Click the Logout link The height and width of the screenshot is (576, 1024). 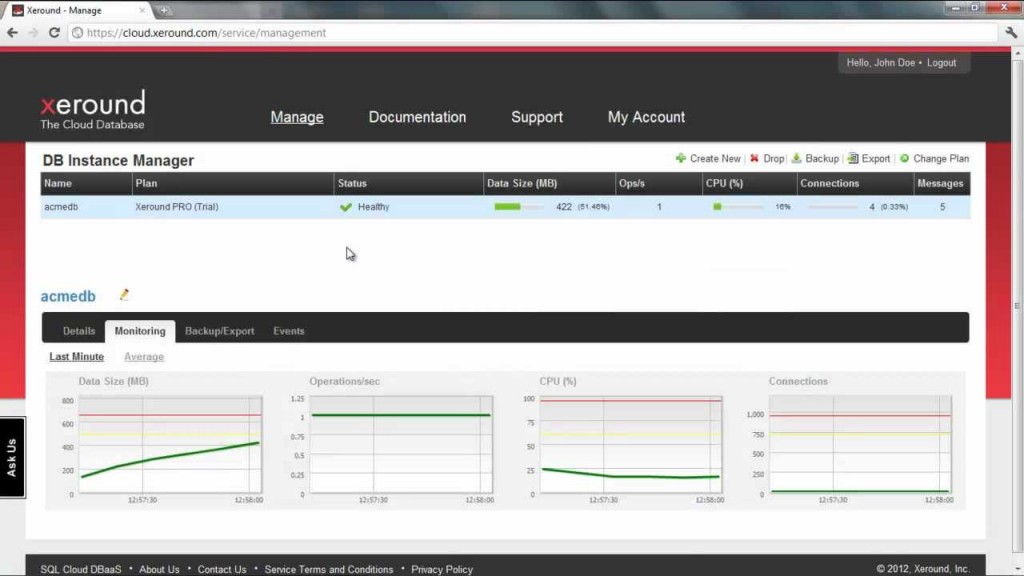941,63
